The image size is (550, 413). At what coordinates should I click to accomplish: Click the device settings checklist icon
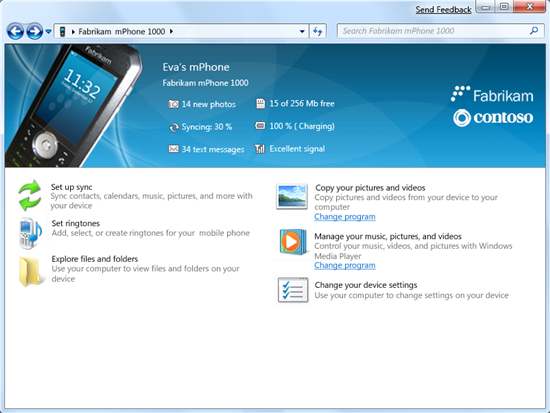pos(293,290)
